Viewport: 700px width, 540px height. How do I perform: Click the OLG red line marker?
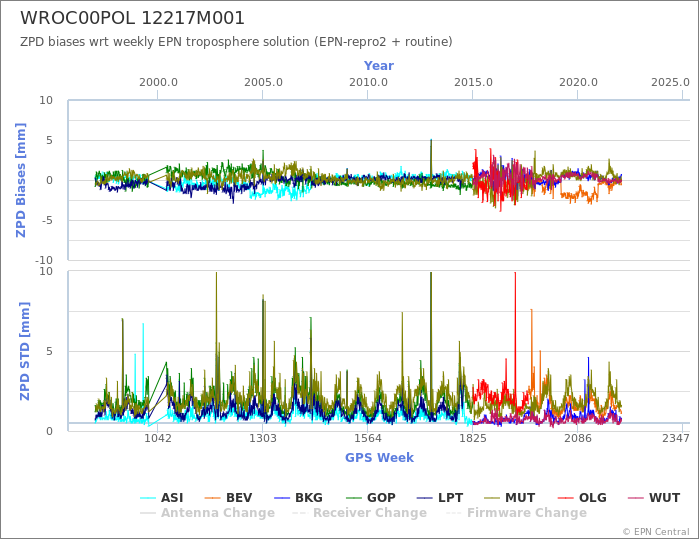(566, 498)
